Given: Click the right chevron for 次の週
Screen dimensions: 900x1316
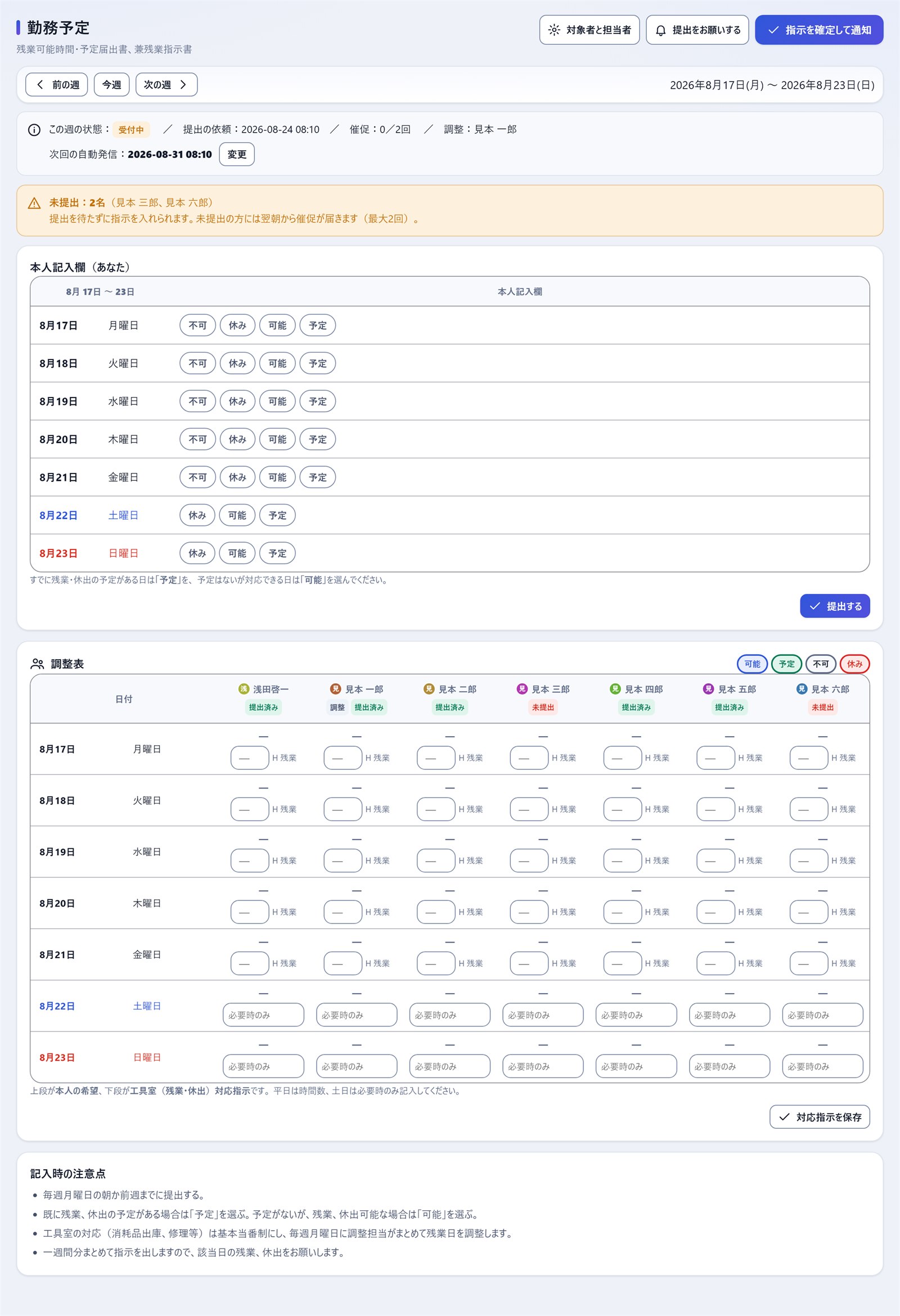Looking at the screenshot, I should click(x=183, y=84).
